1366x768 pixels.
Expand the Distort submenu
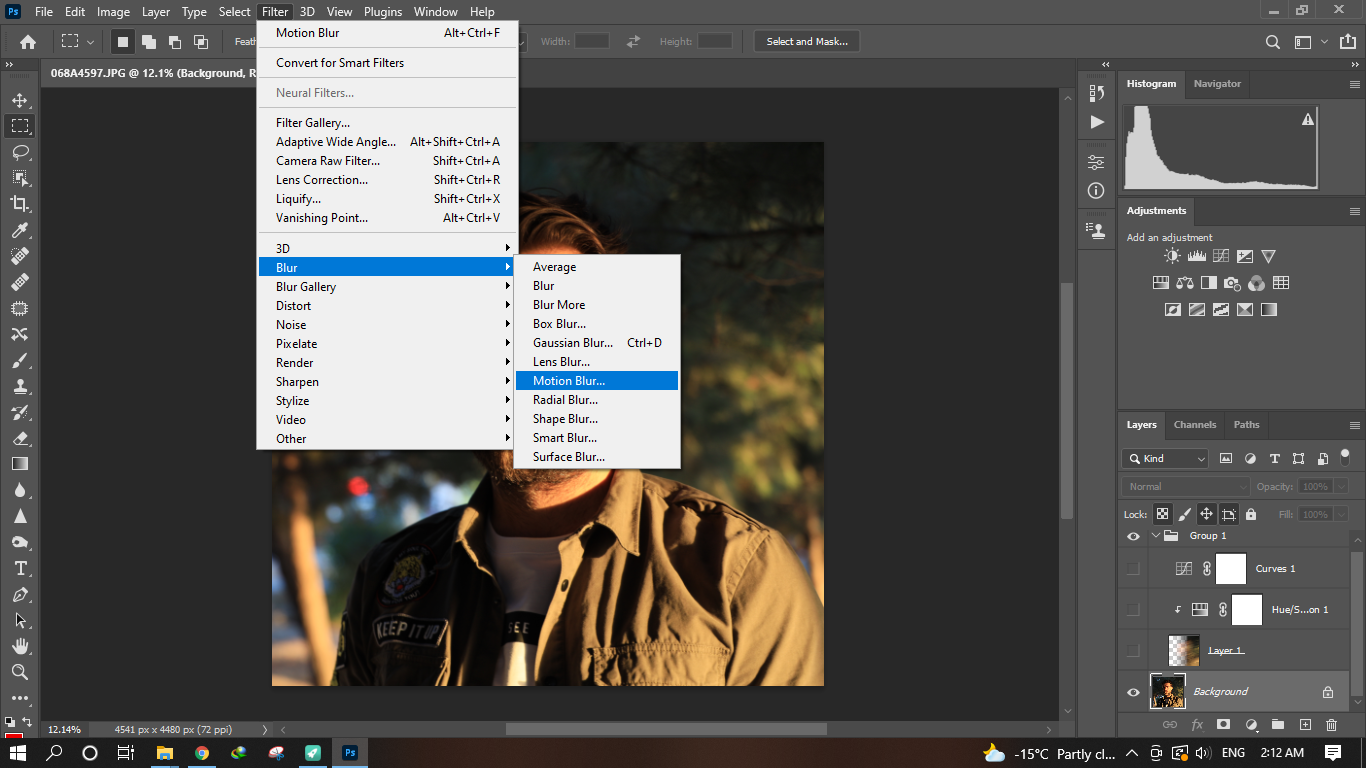pyautogui.click(x=388, y=306)
